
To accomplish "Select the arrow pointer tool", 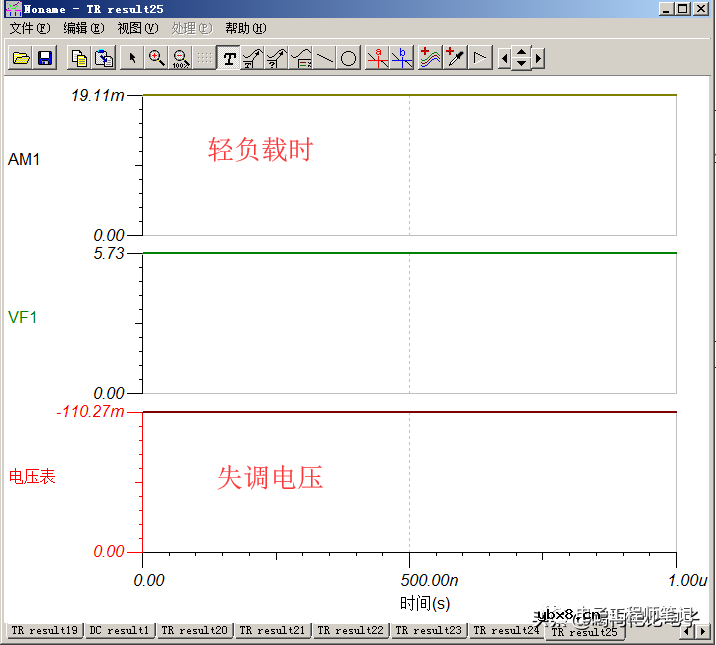I will pyautogui.click(x=133, y=59).
